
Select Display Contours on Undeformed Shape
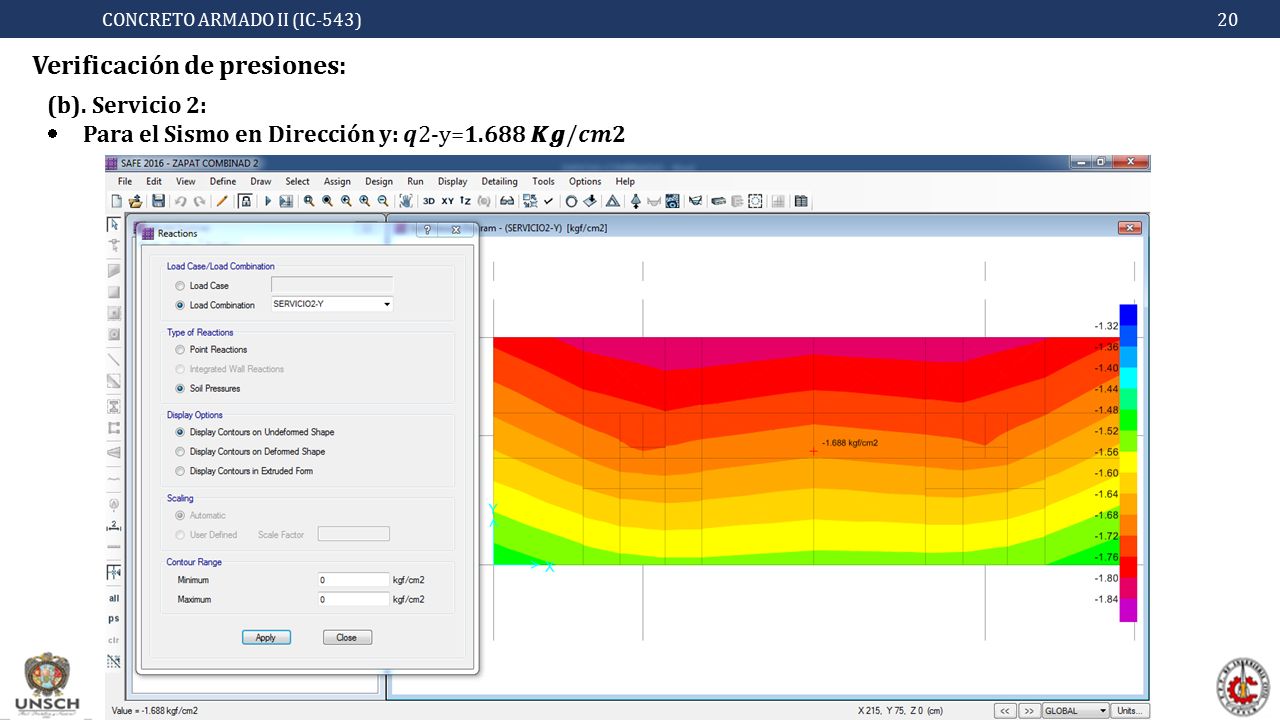click(x=180, y=432)
